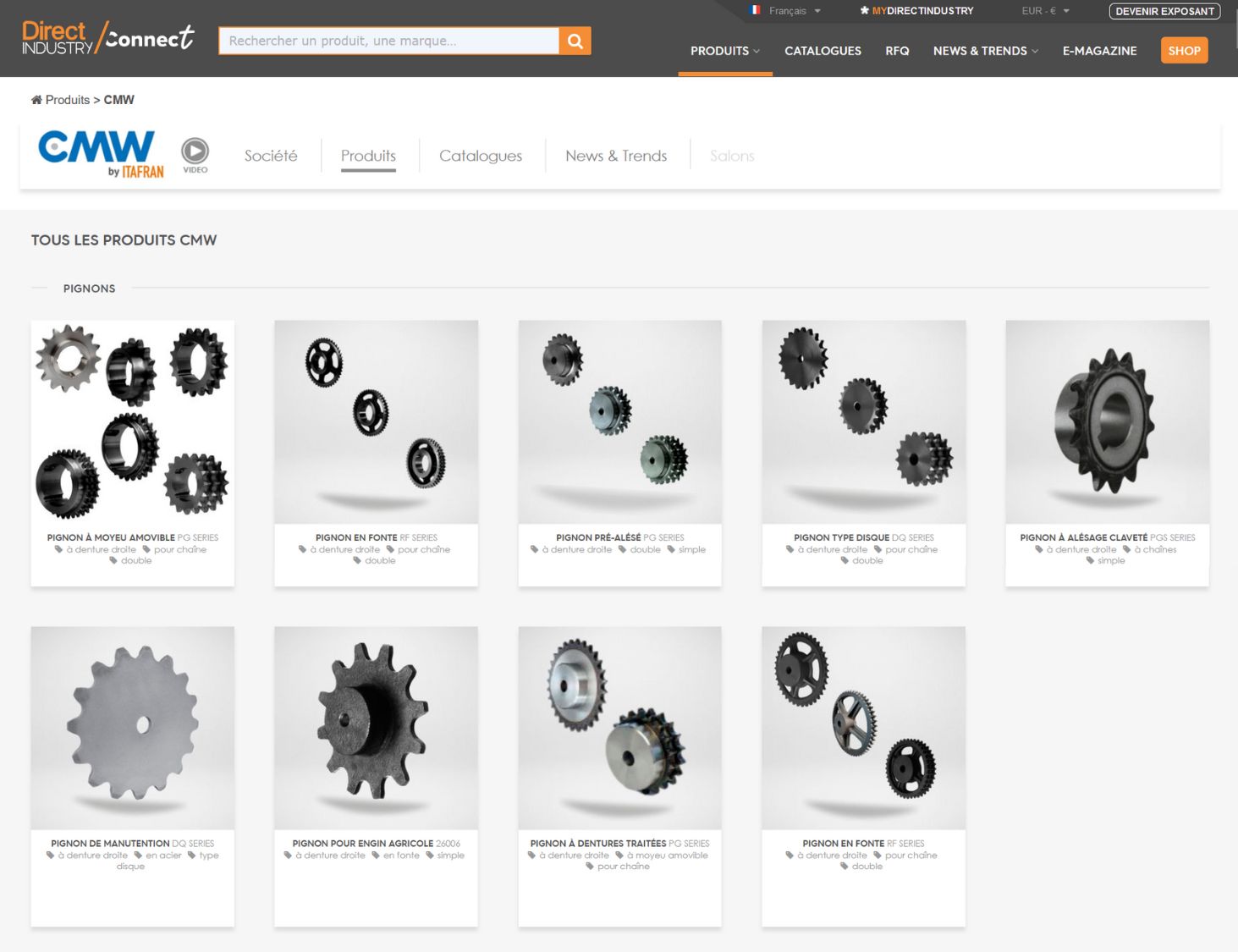Image resolution: width=1238 pixels, height=952 pixels.
Task: Open Pignon à alésage claveté image
Action: click(1108, 421)
